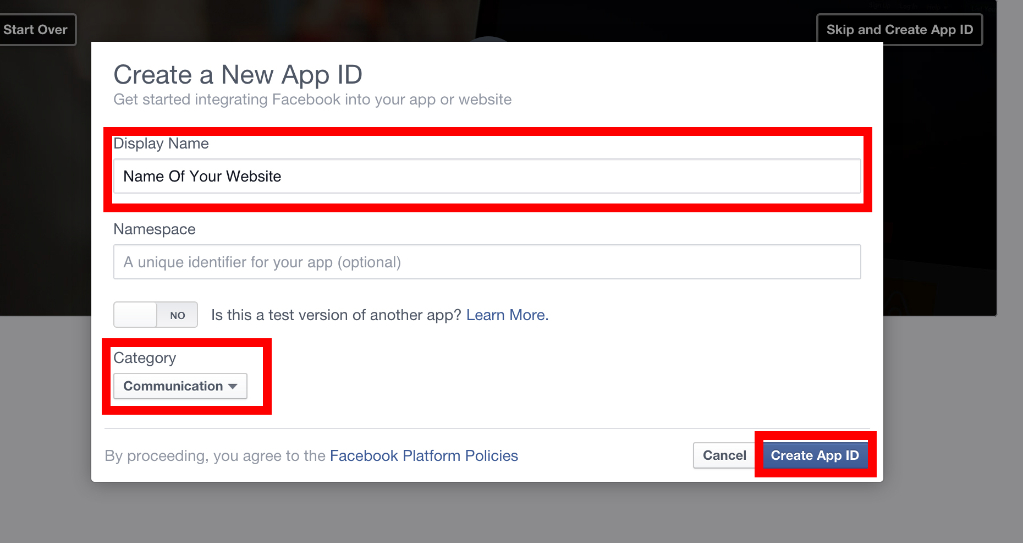Click the 'Create a New App ID' heading
This screenshot has width=1023, height=543.
pyautogui.click(x=237, y=74)
